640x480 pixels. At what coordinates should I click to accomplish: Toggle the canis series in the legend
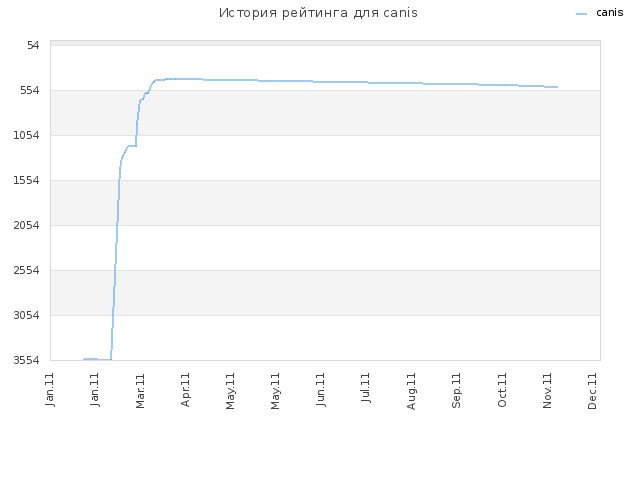tap(609, 13)
